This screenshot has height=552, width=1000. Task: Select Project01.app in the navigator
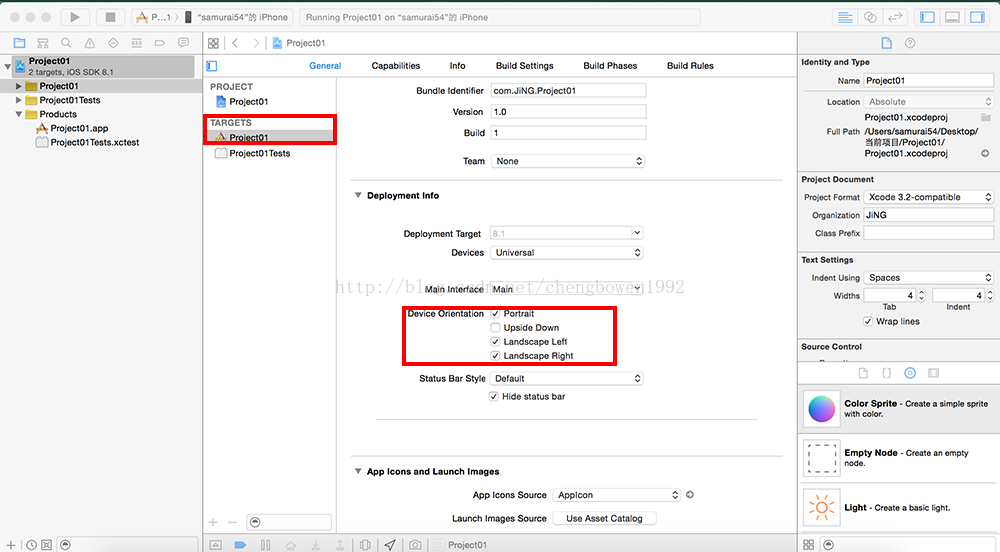coord(79,128)
